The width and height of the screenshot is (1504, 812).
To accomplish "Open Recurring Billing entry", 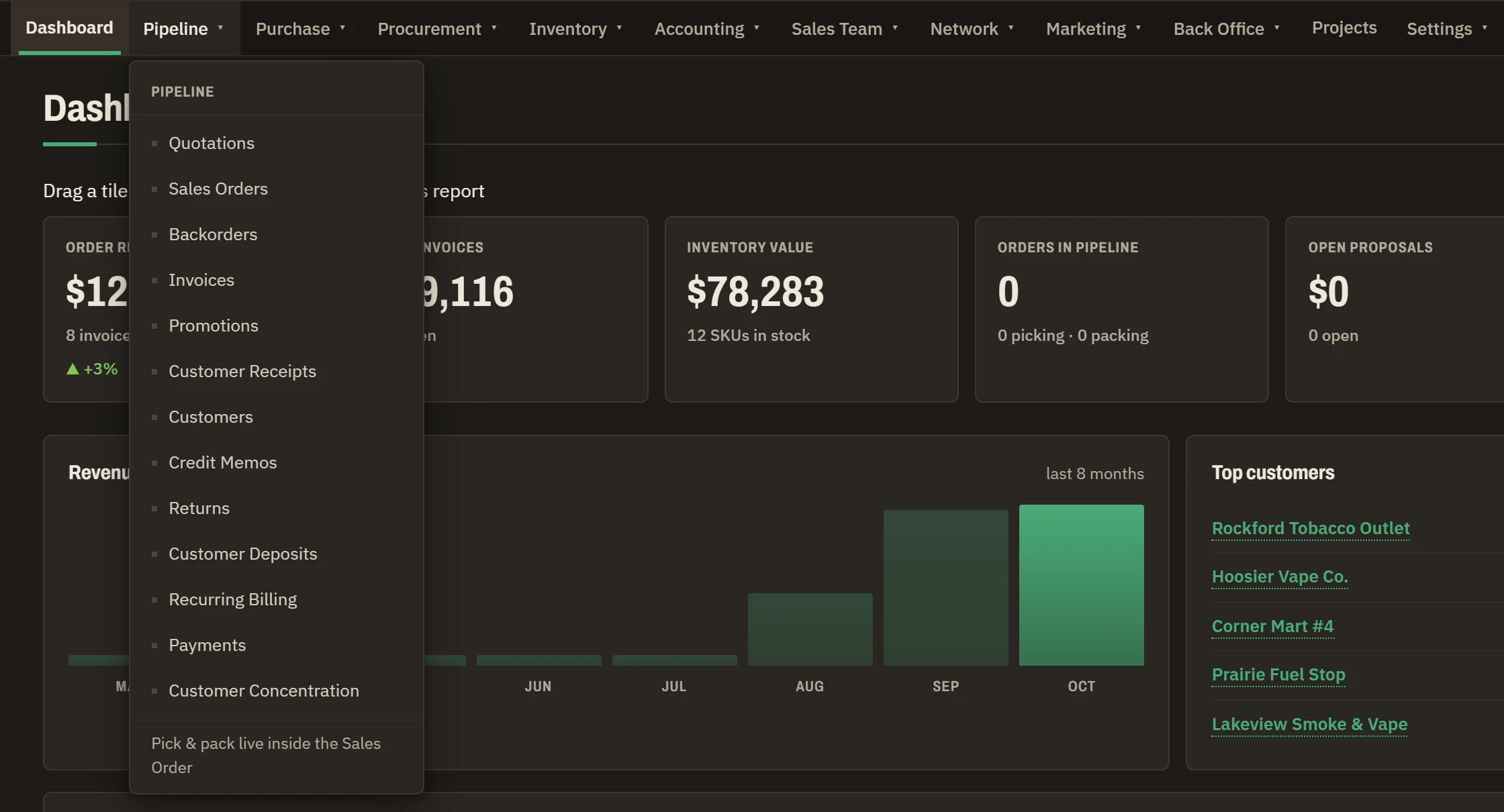I will [x=276, y=599].
